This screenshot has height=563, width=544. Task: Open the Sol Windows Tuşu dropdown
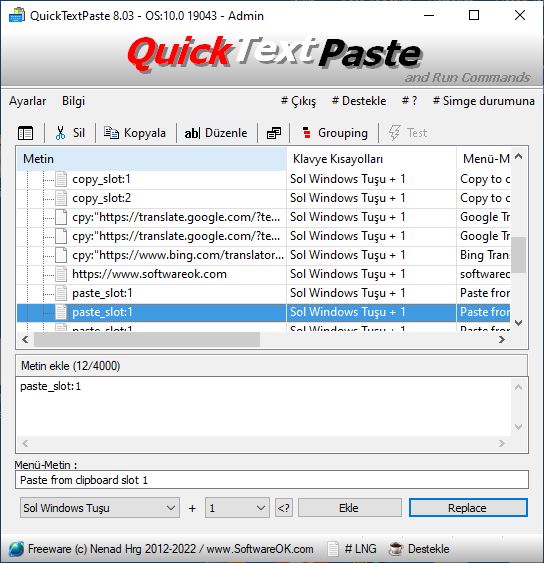pyautogui.click(x=100, y=508)
